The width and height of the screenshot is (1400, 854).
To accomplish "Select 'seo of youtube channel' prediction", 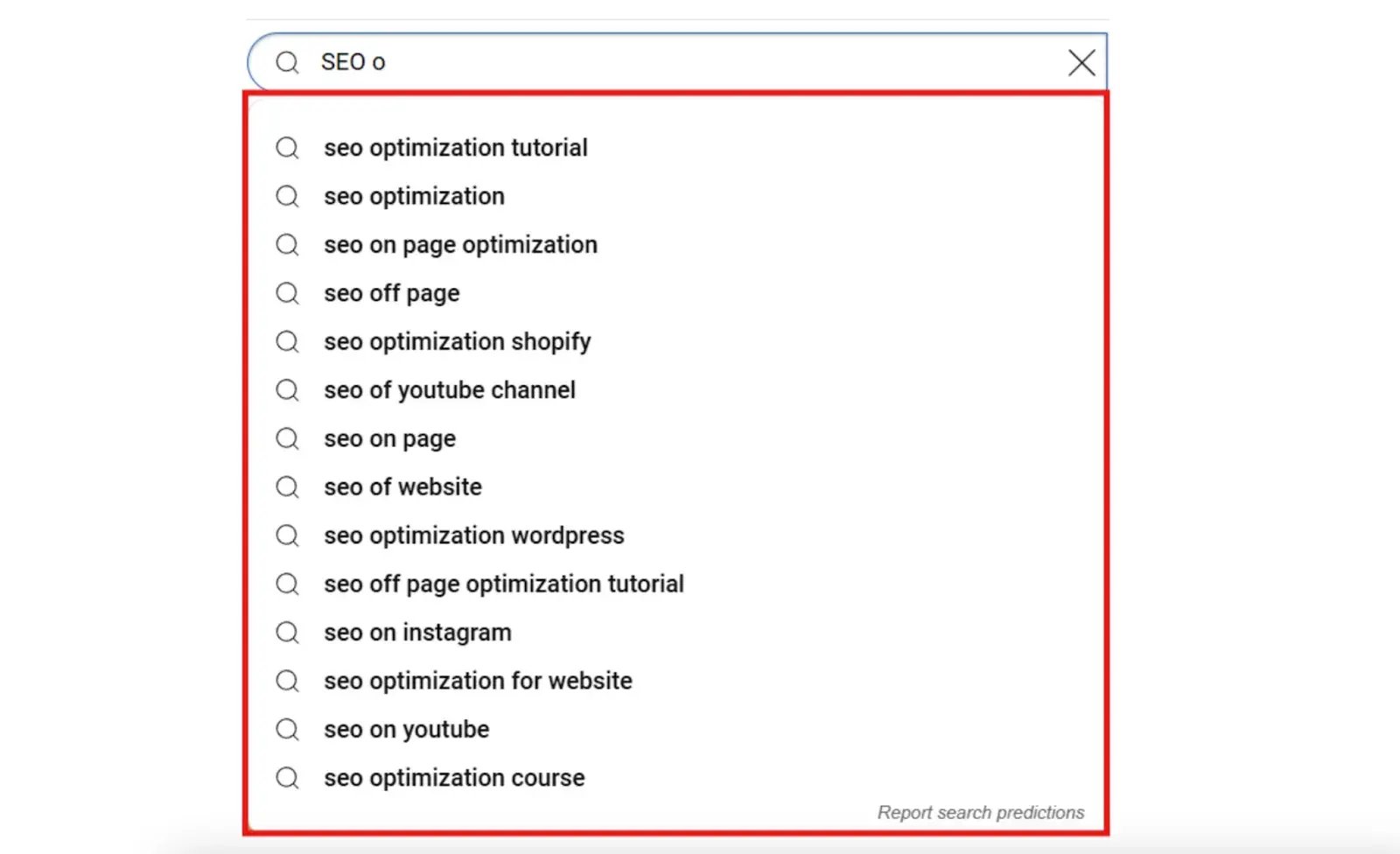I will coord(449,390).
